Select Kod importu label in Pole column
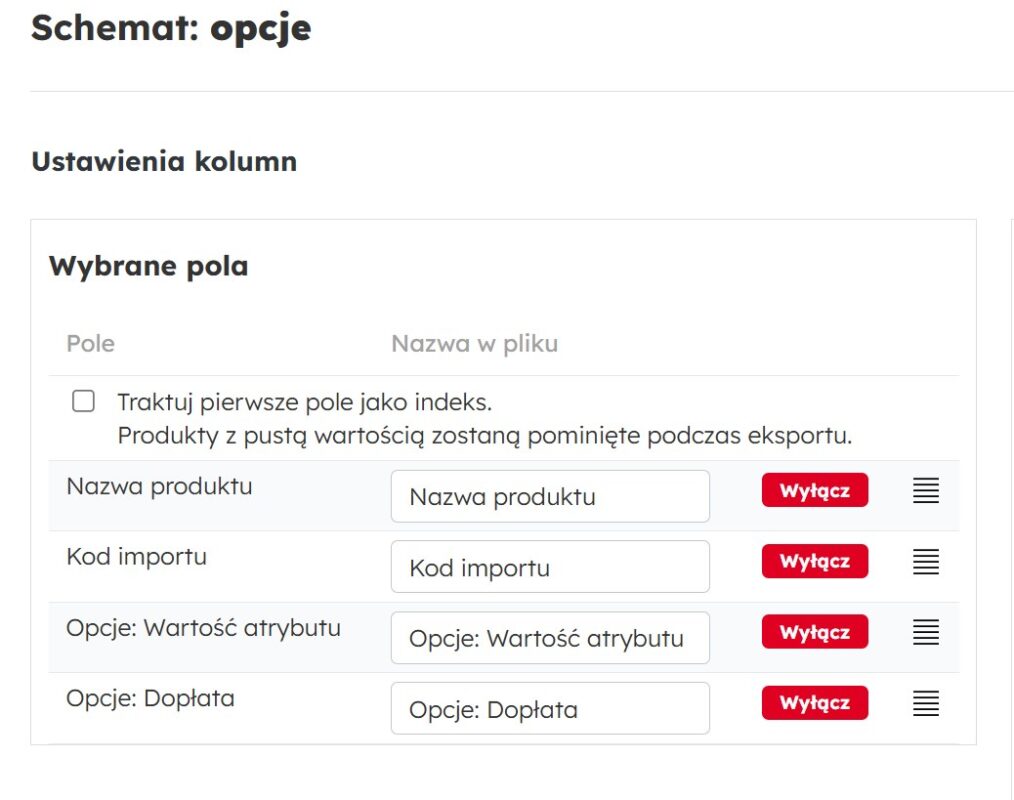This screenshot has height=800, width=1014. [x=136, y=557]
